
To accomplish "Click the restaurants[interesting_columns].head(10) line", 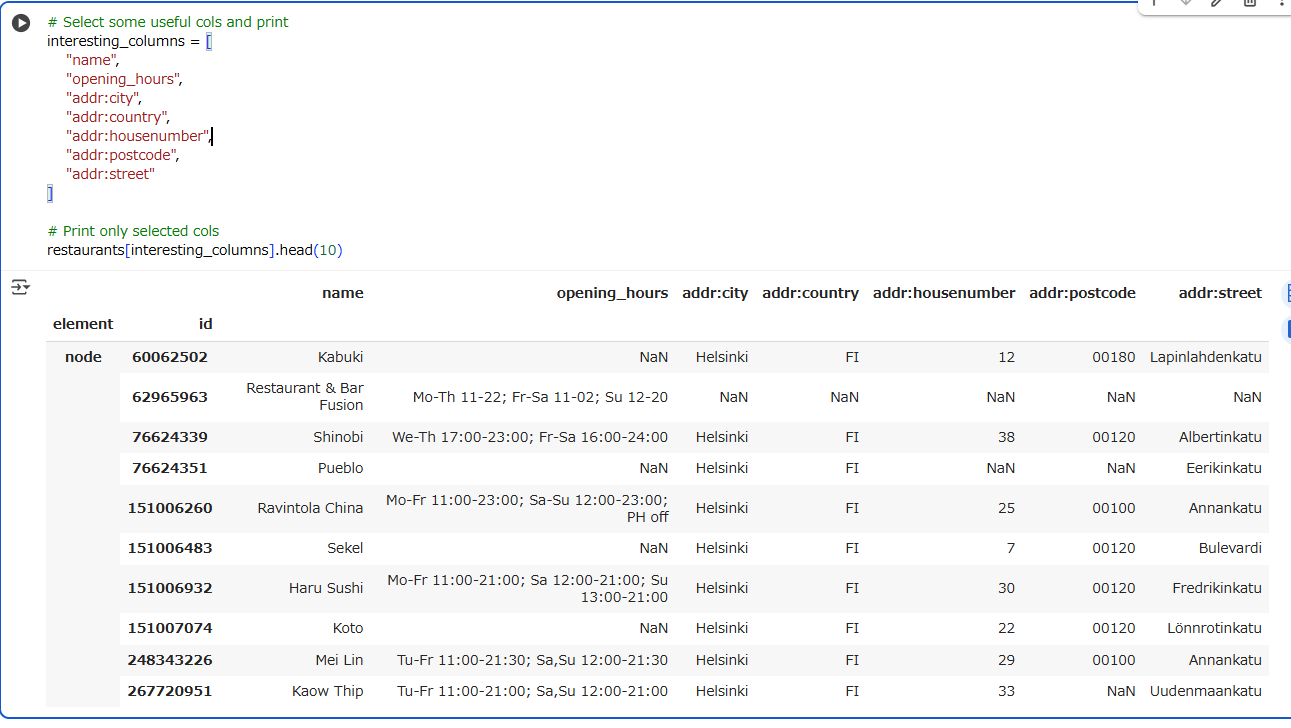I will point(195,250).
